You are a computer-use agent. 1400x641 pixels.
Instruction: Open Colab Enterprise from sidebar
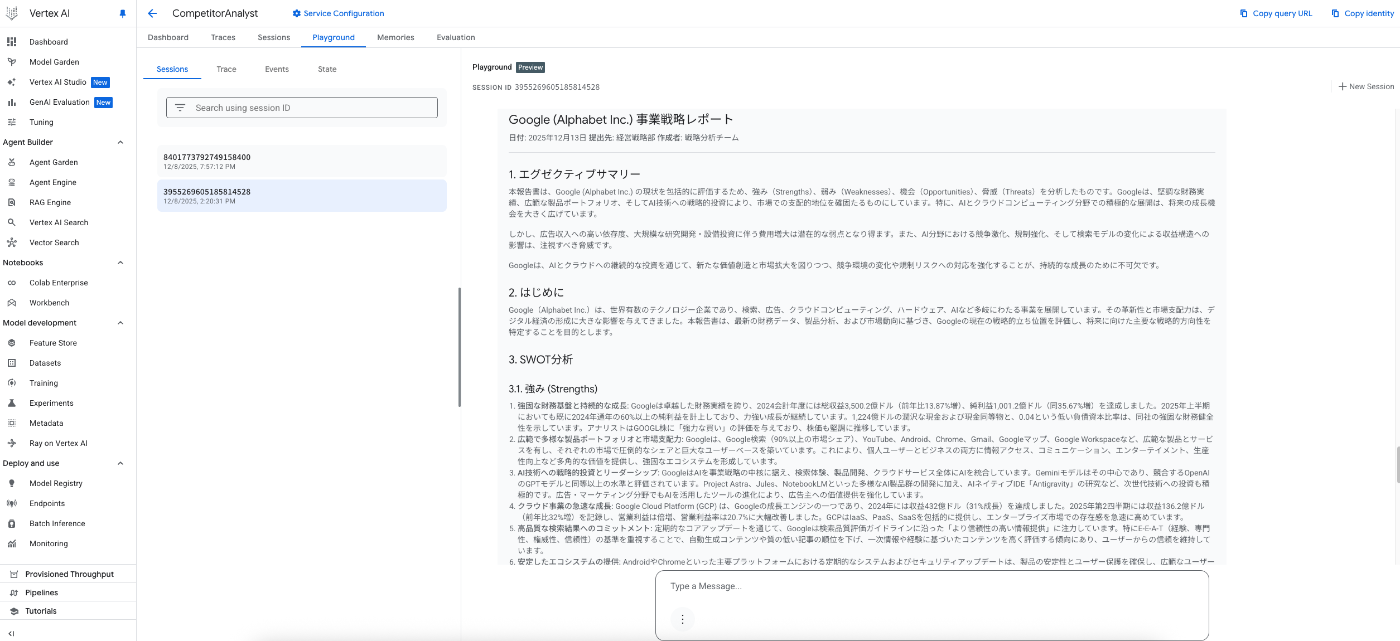tap(58, 283)
